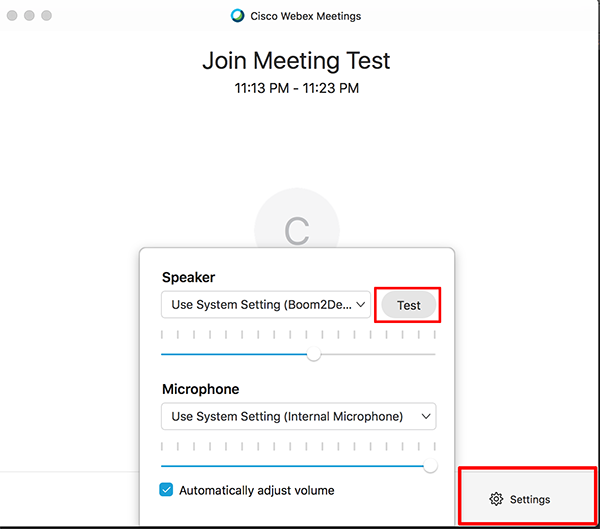Click the chevron arrow on the Speaker selector
This screenshot has height=529, width=600.
pyautogui.click(x=362, y=305)
